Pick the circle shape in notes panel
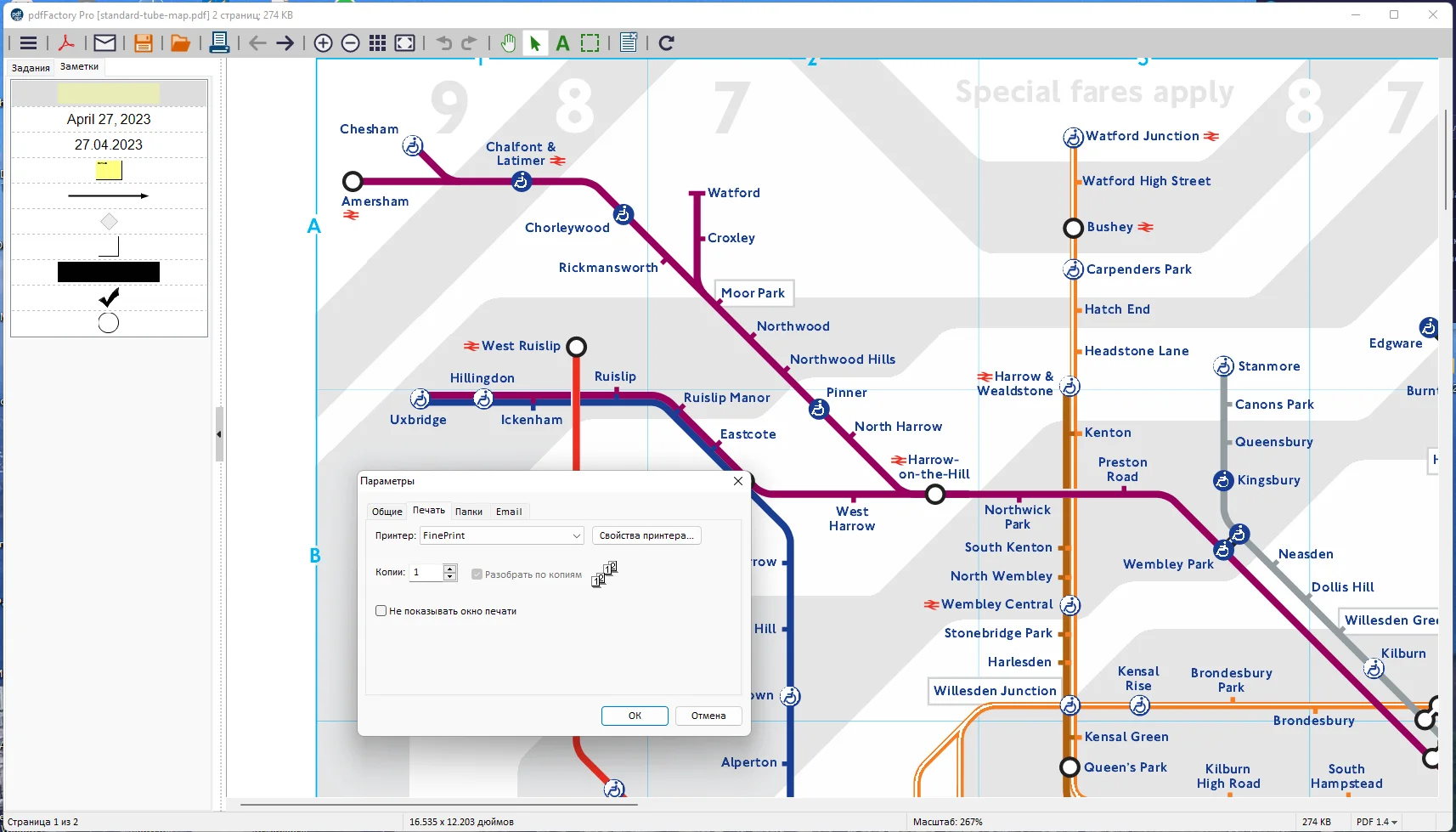 (109, 323)
